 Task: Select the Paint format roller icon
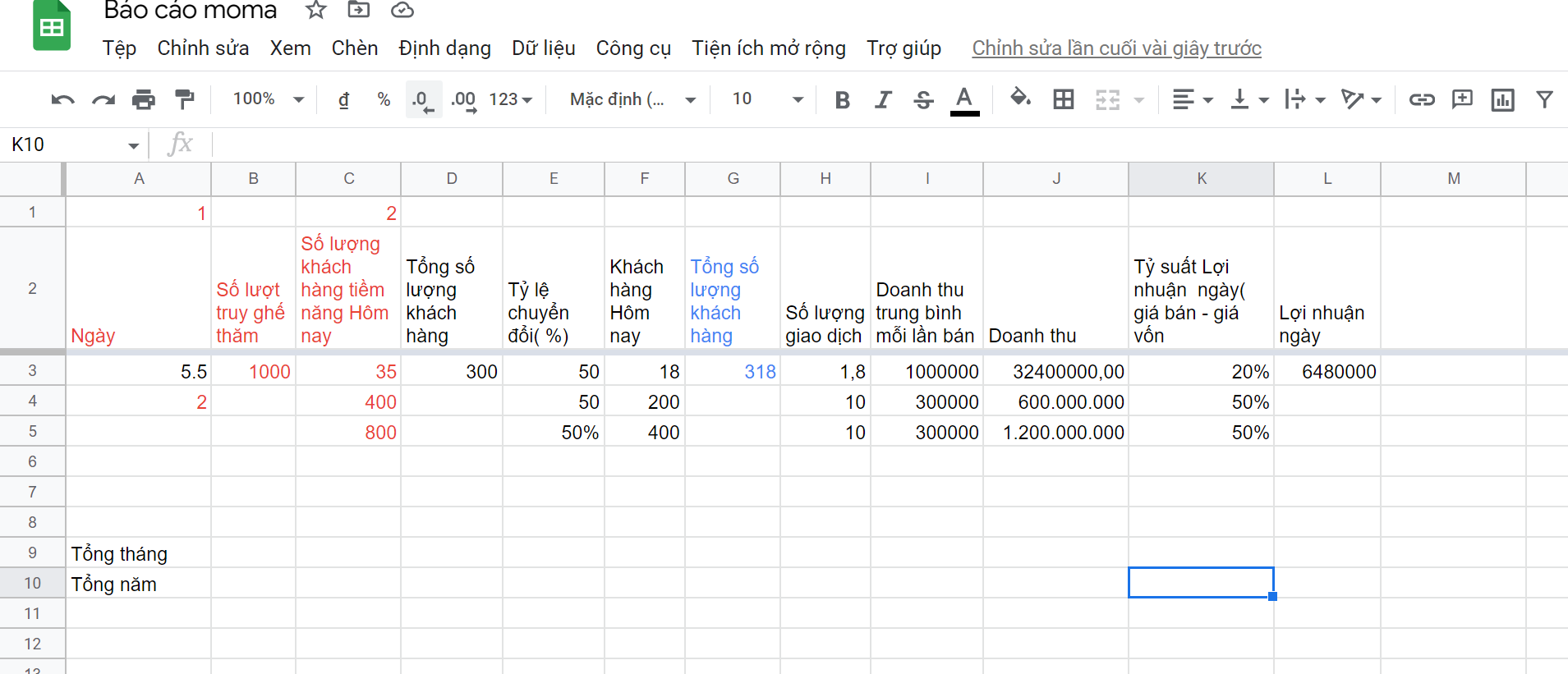pyautogui.click(x=185, y=100)
